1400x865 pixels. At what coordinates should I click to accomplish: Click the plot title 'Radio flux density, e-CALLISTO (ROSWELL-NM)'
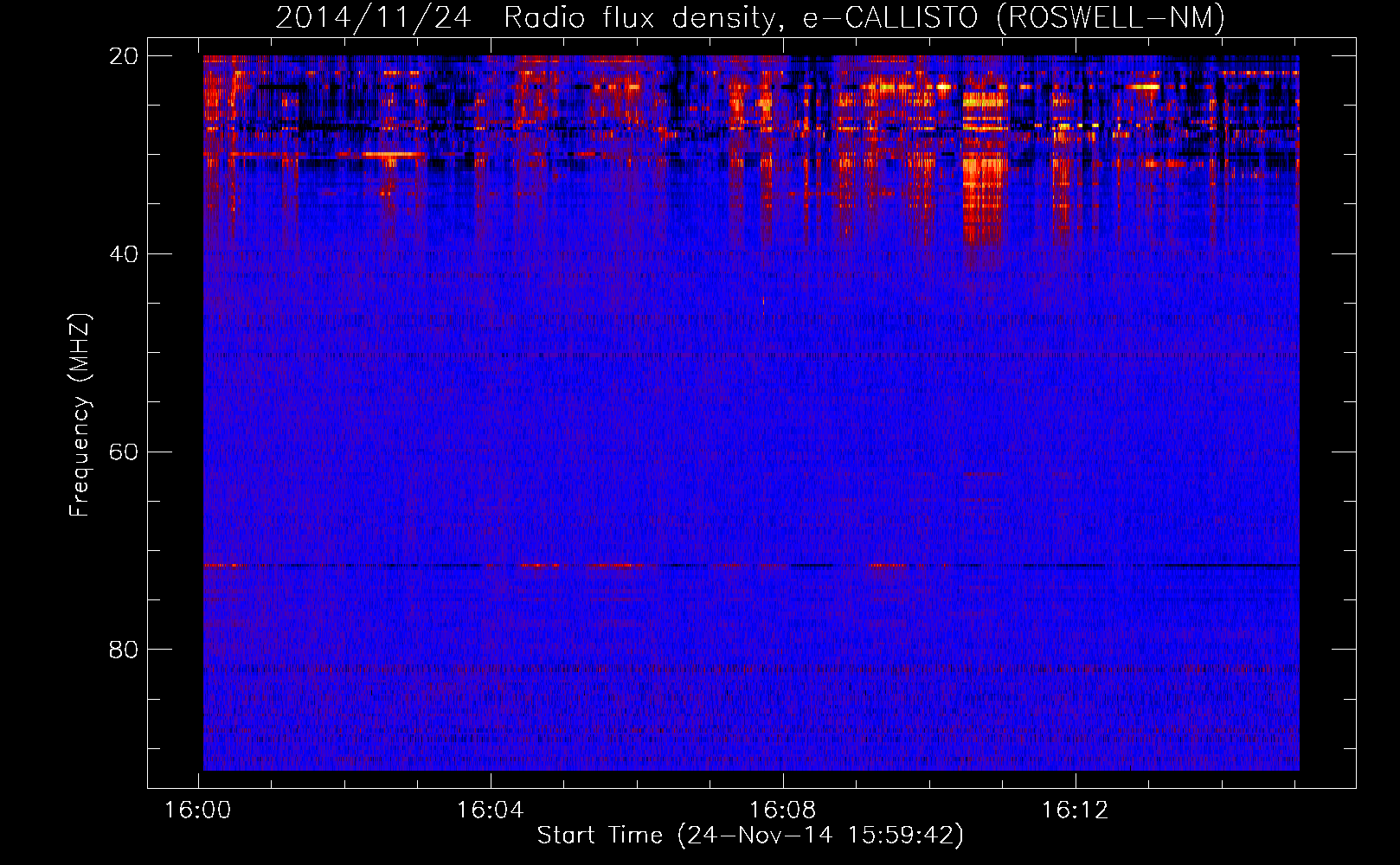(x=864, y=17)
